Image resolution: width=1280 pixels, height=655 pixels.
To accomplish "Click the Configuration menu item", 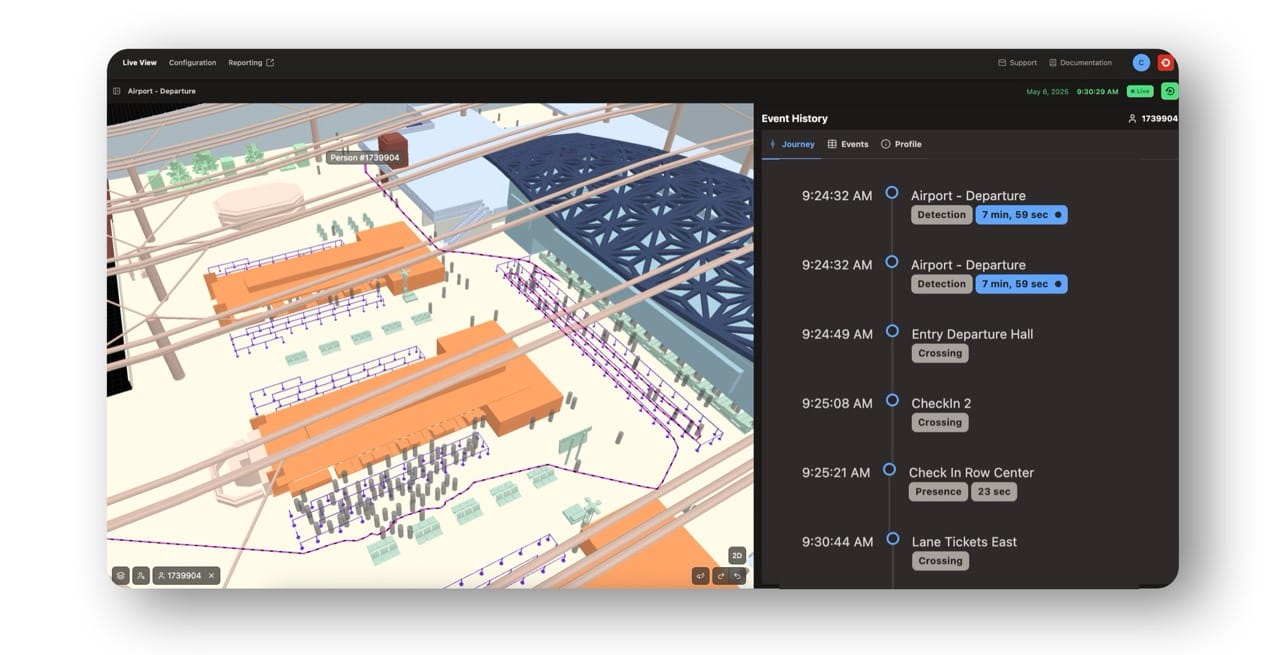I will pos(192,62).
